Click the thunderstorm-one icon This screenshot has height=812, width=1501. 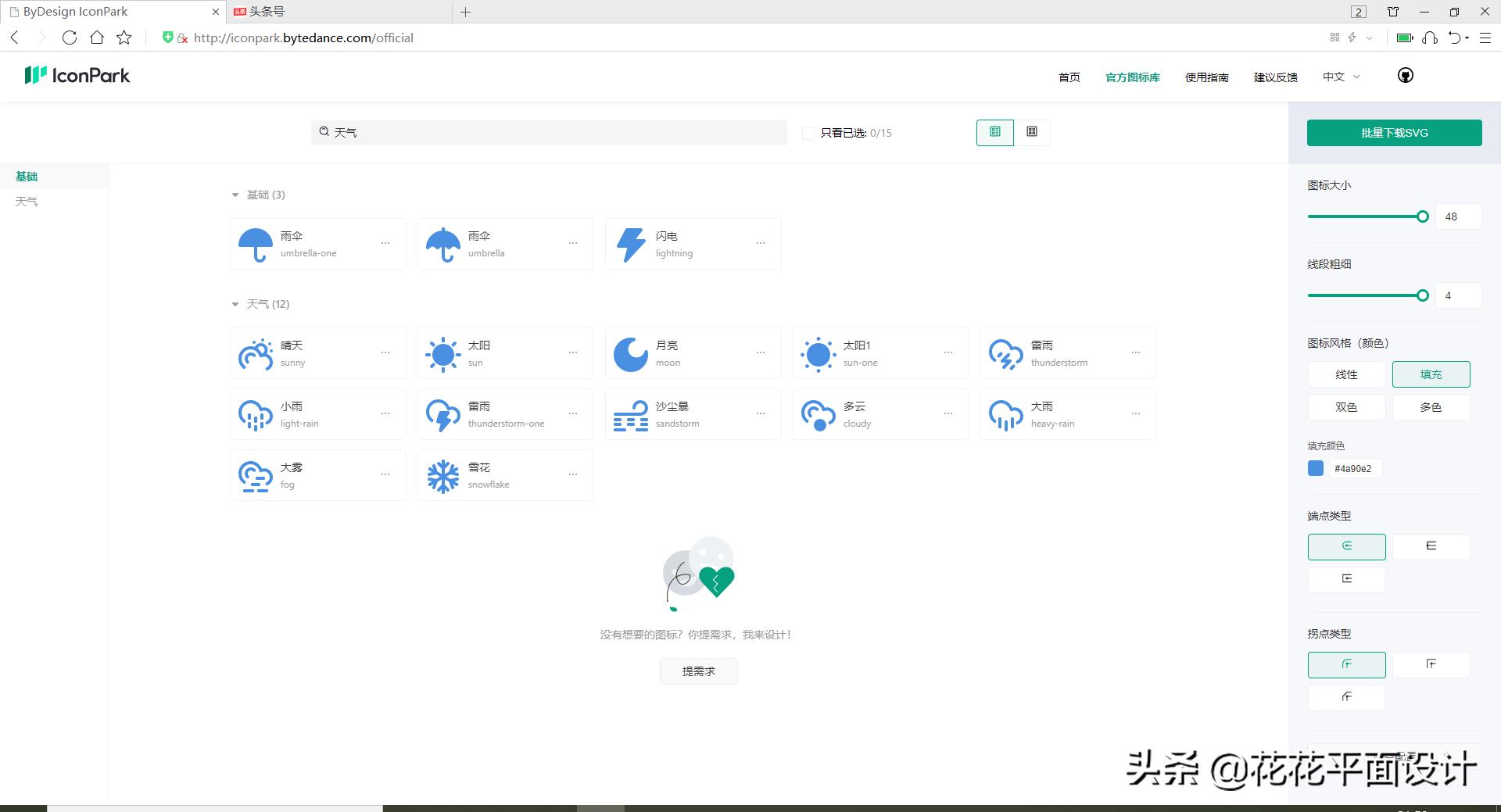point(442,415)
